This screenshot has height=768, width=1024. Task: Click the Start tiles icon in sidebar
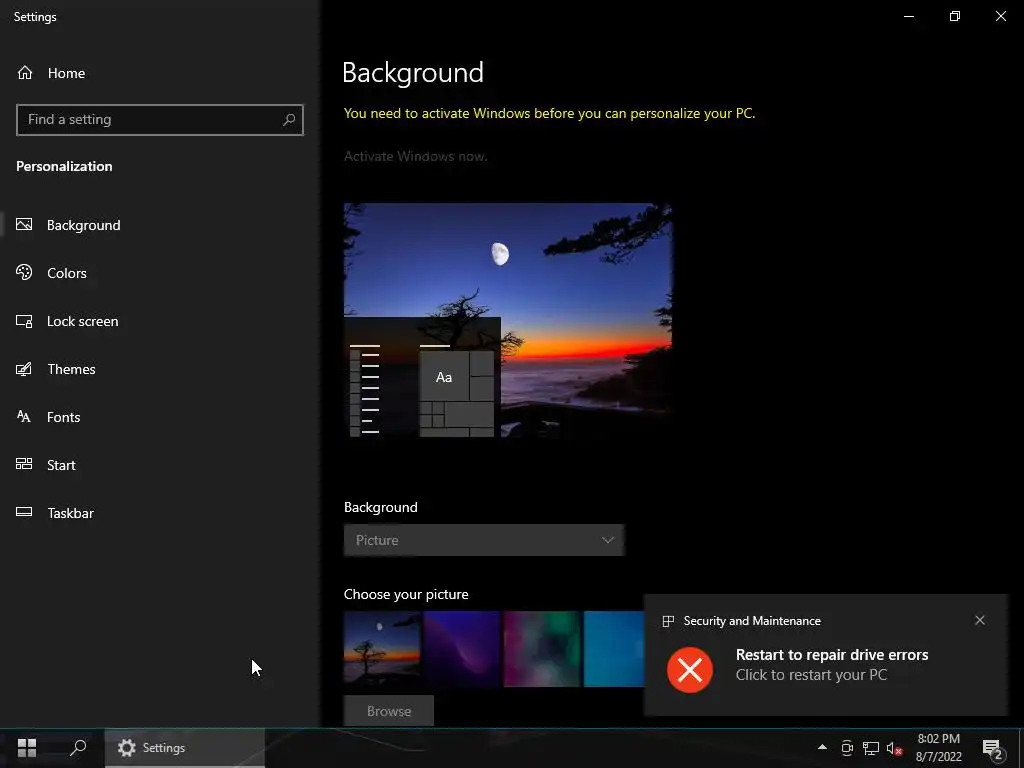tap(24, 464)
